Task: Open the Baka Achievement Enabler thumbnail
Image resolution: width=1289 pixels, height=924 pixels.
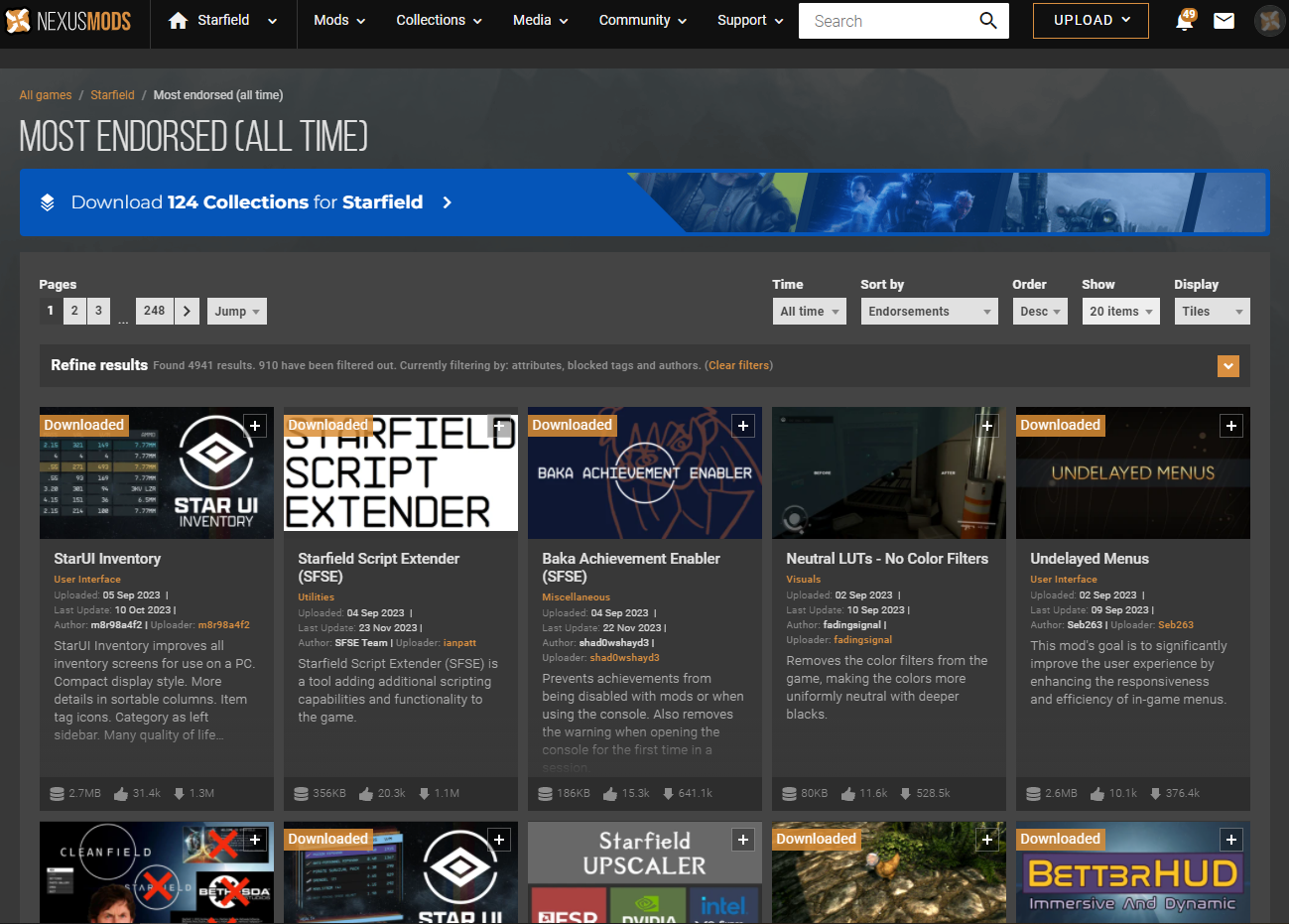Action: (x=645, y=473)
